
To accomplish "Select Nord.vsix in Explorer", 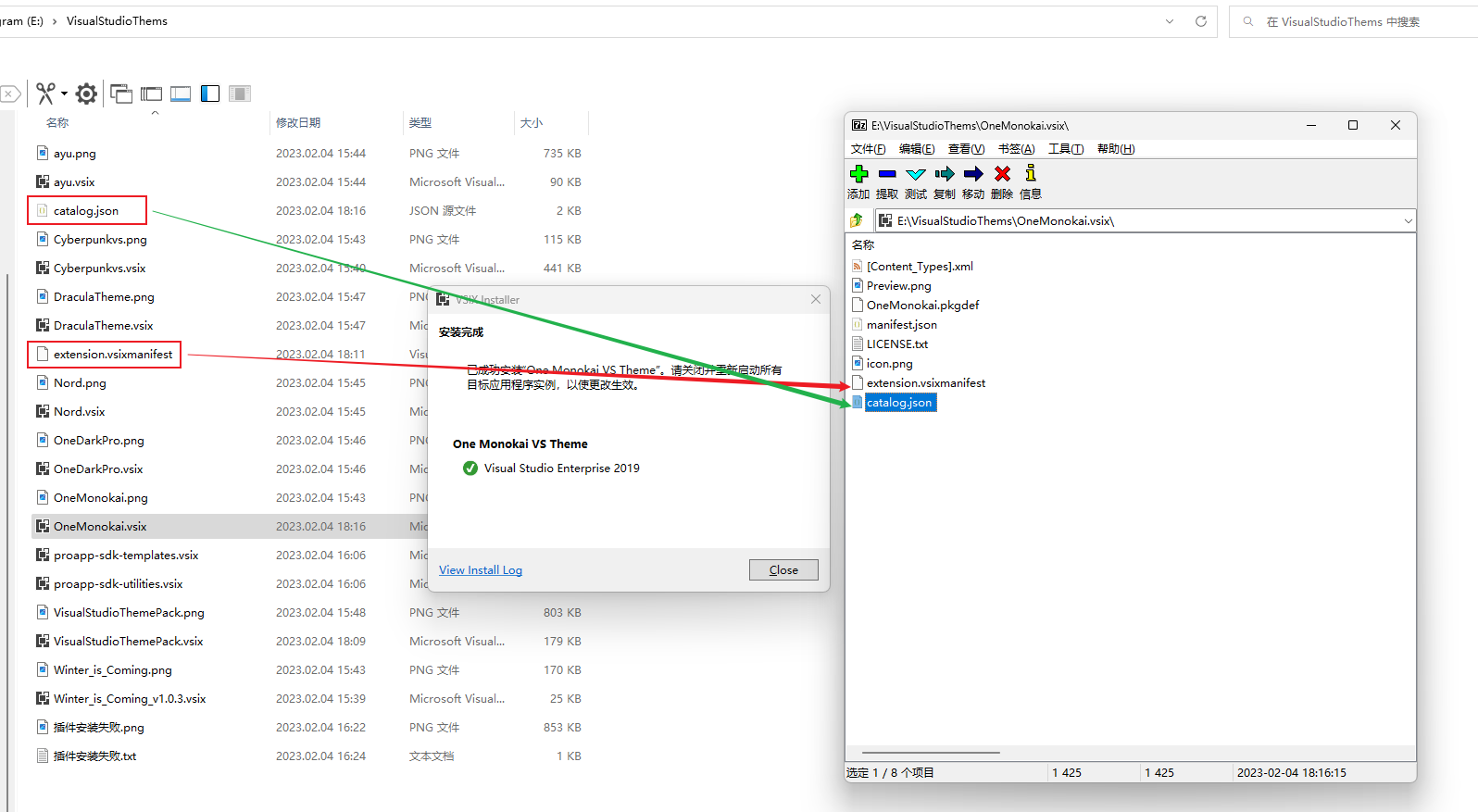I will 79,412.
